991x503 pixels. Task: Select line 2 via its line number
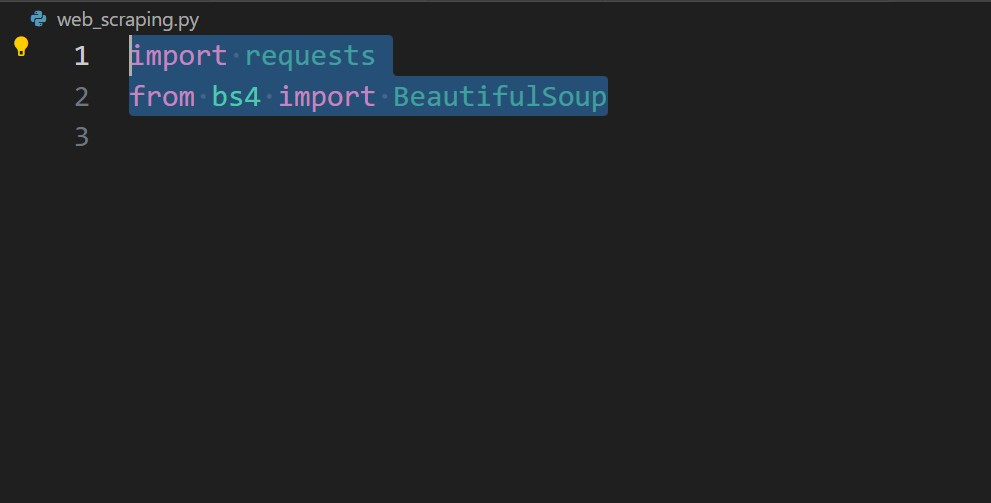coord(81,97)
